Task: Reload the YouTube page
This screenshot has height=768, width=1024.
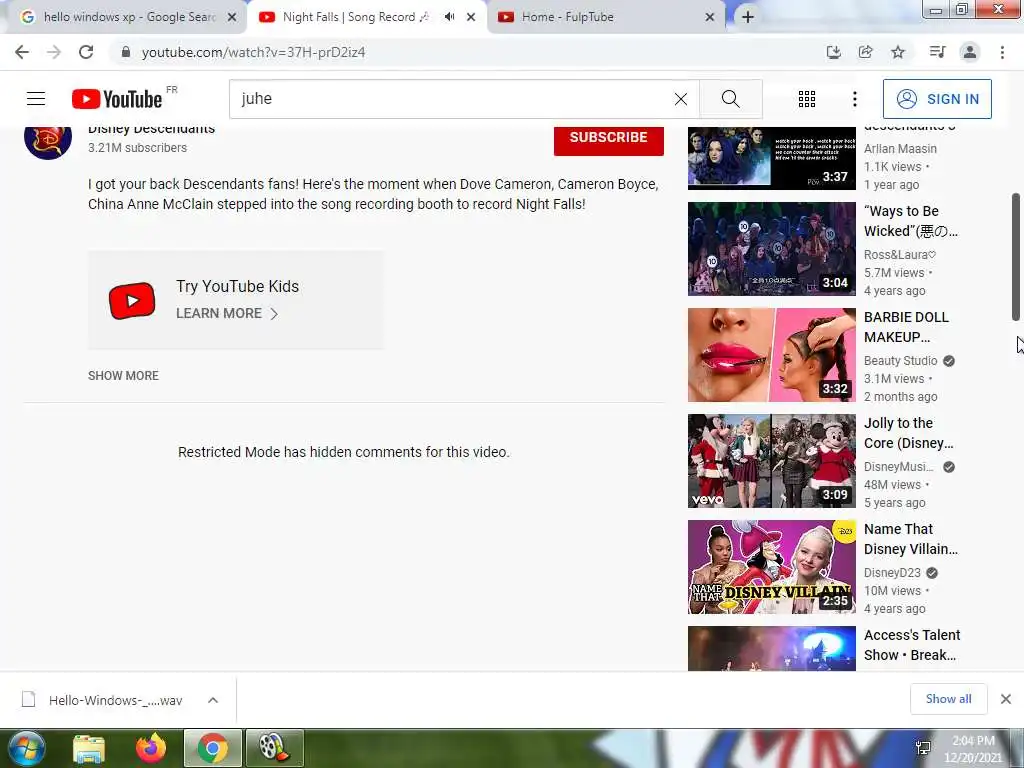Action: point(86,52)
